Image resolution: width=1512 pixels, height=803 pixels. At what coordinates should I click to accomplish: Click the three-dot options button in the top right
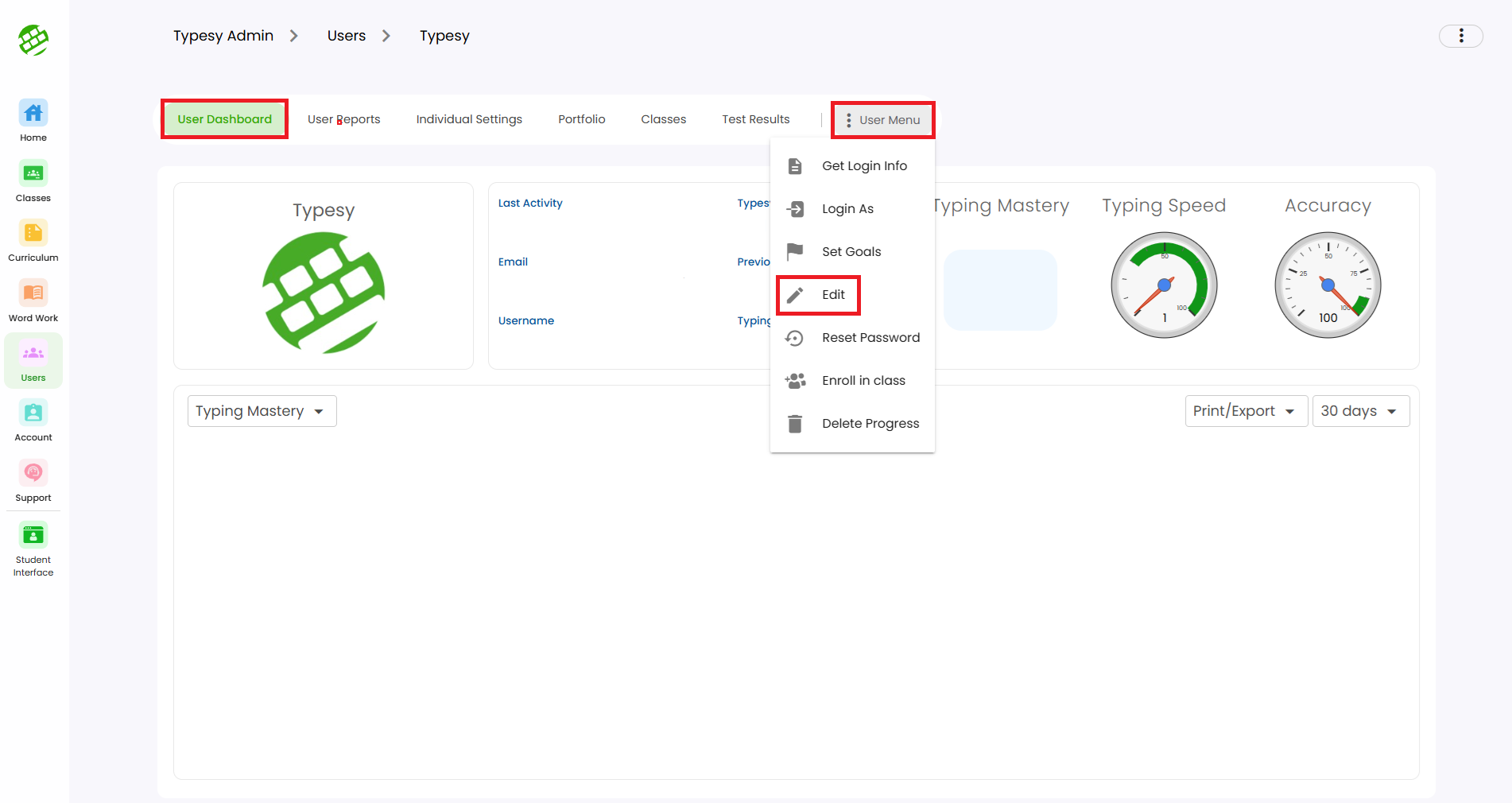coord(1461,36)
